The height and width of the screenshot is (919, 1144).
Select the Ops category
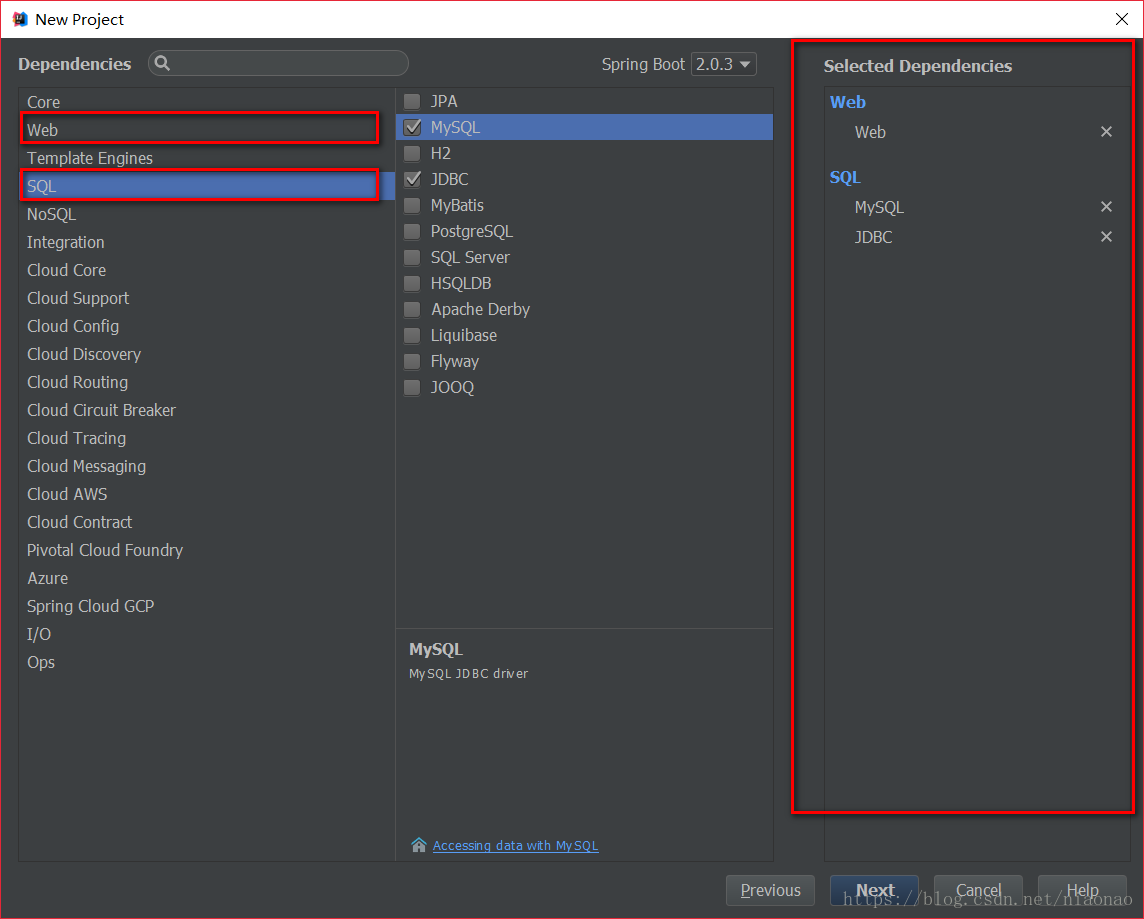coord(206,662)
